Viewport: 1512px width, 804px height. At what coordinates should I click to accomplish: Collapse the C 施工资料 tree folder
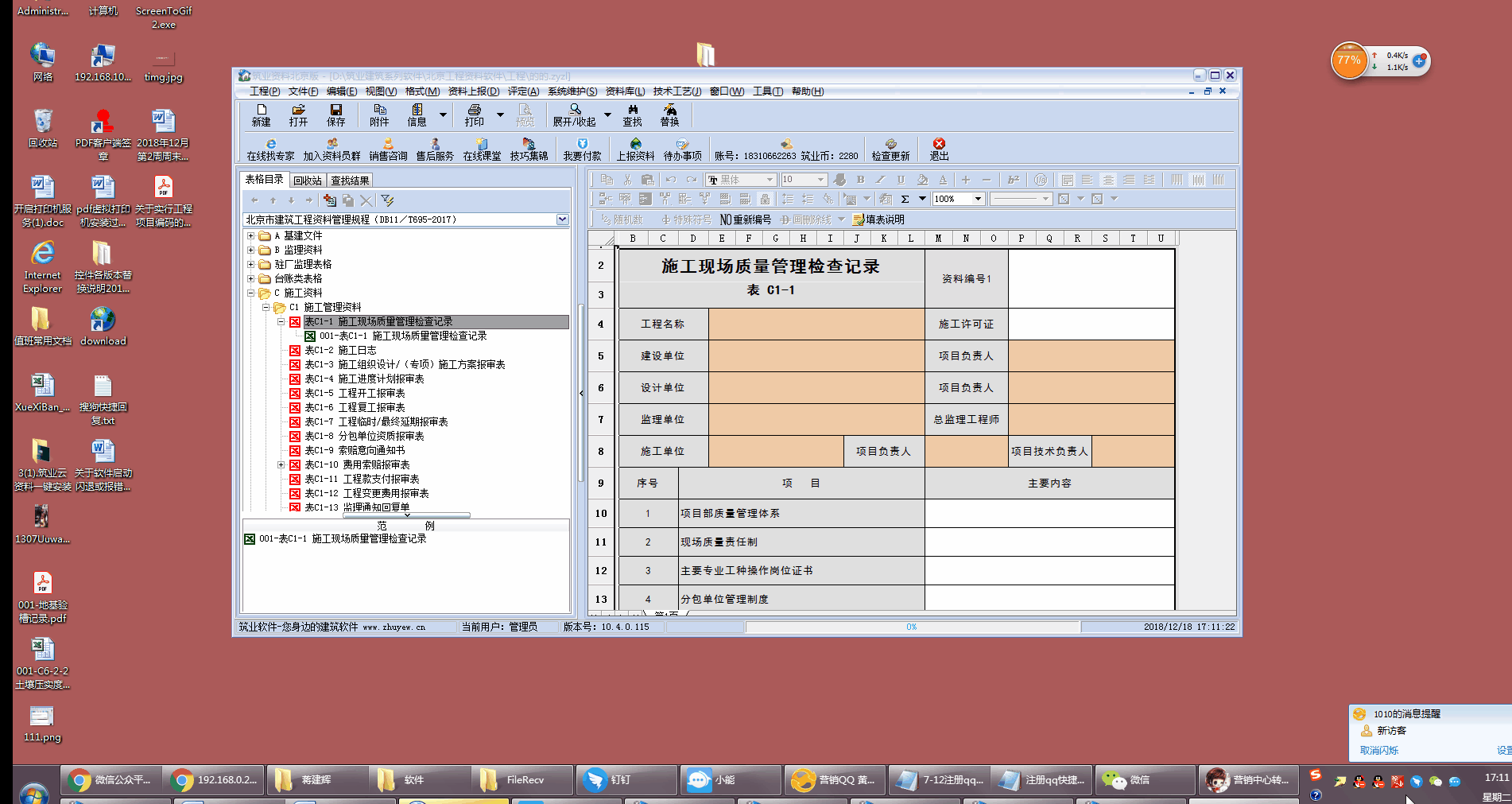(251, 293)
